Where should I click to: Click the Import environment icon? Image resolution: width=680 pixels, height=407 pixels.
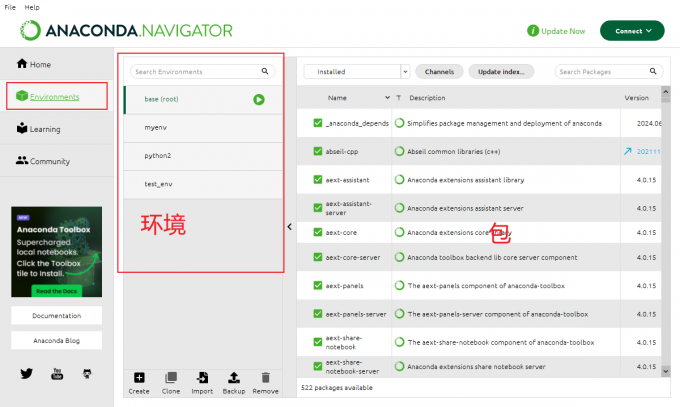(x=202, y=378)
